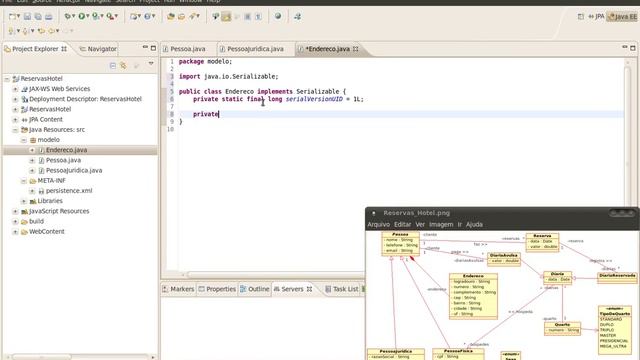Viewport: 640px width, 360px height.
Task: Click the Open Type package icon
Action: [171, 16]
